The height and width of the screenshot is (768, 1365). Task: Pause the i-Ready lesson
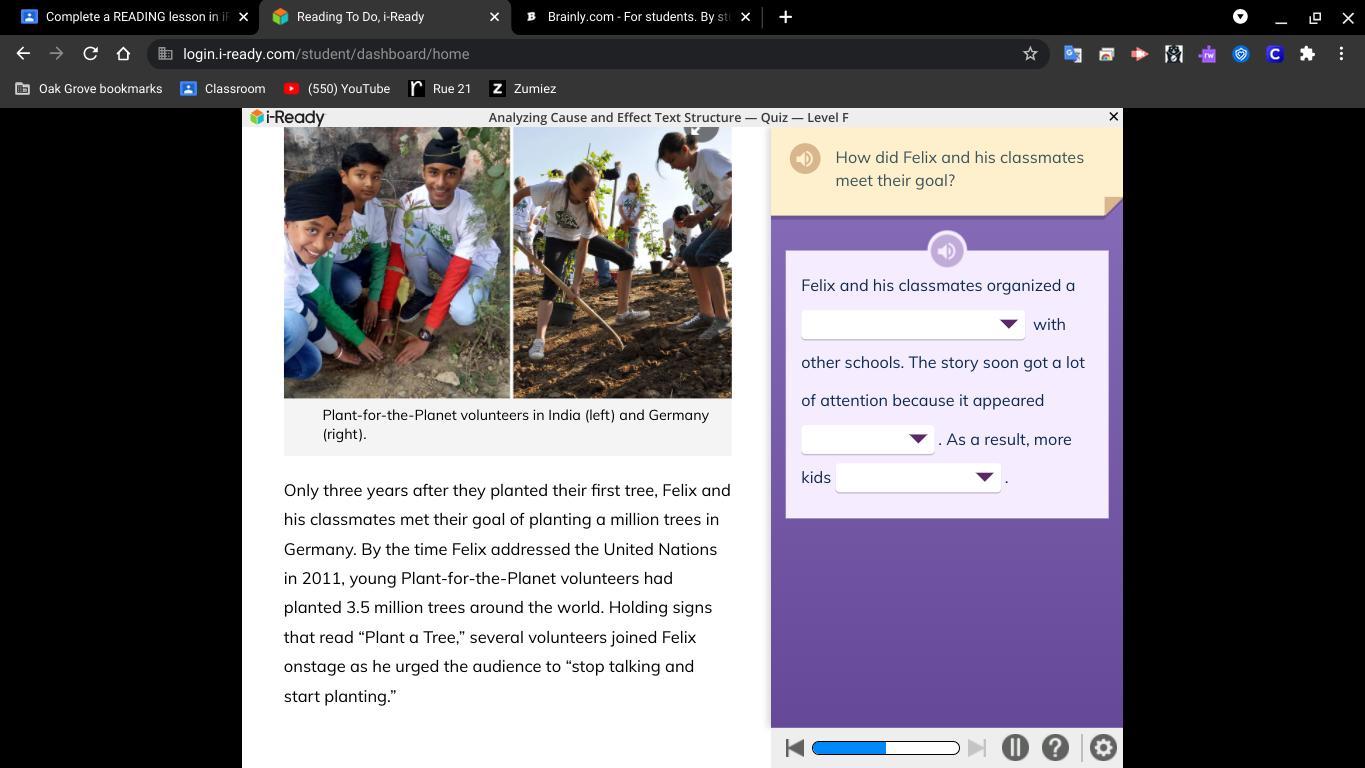pos(1015,748)
